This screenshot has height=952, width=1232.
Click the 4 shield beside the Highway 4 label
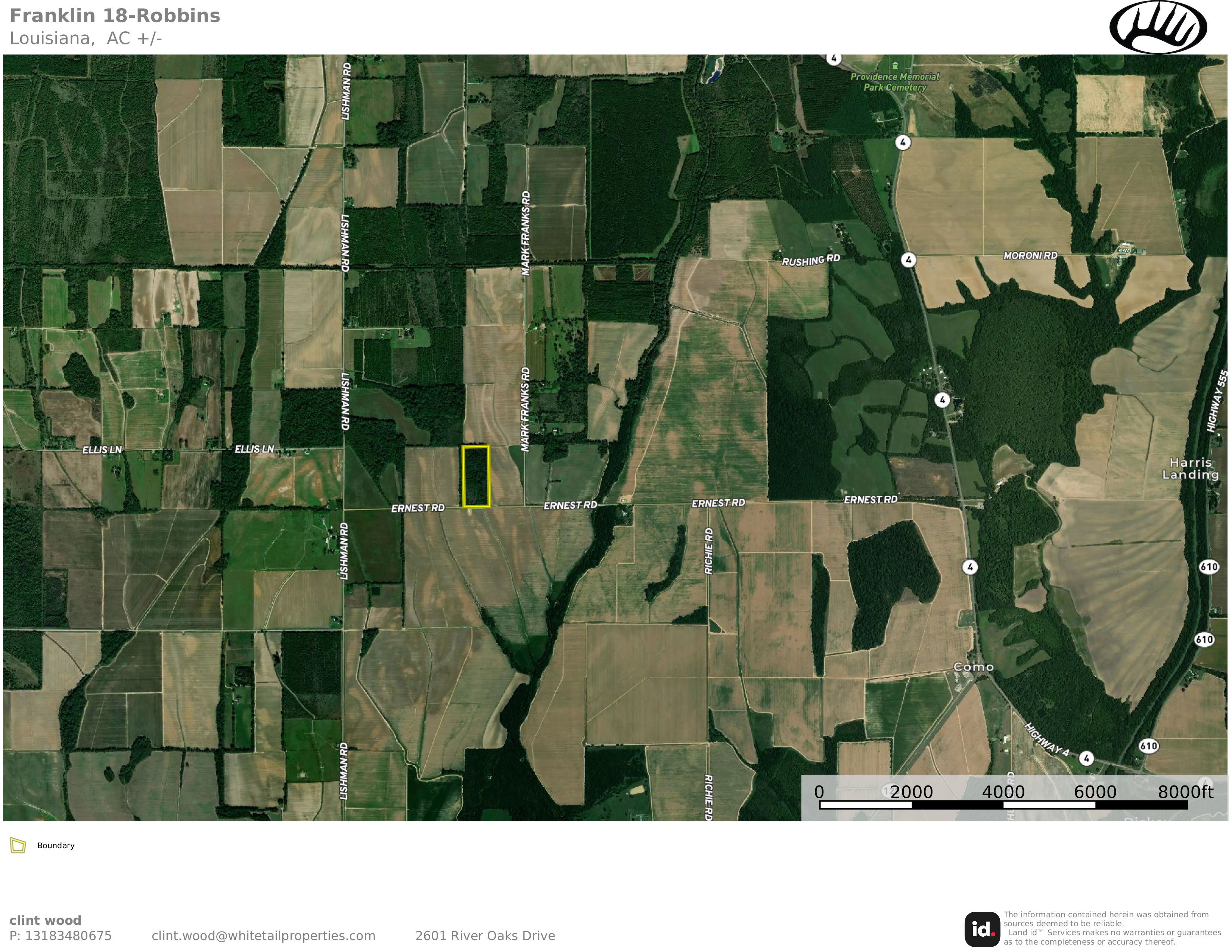1086,759
